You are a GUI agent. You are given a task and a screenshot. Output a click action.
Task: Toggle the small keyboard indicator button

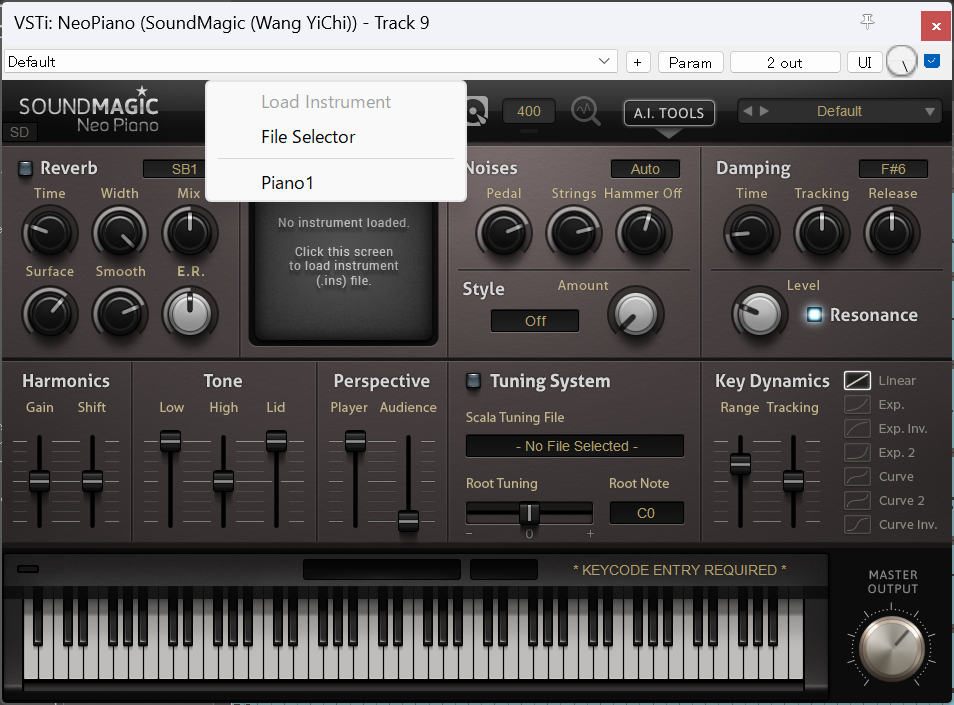coord(28,569)
